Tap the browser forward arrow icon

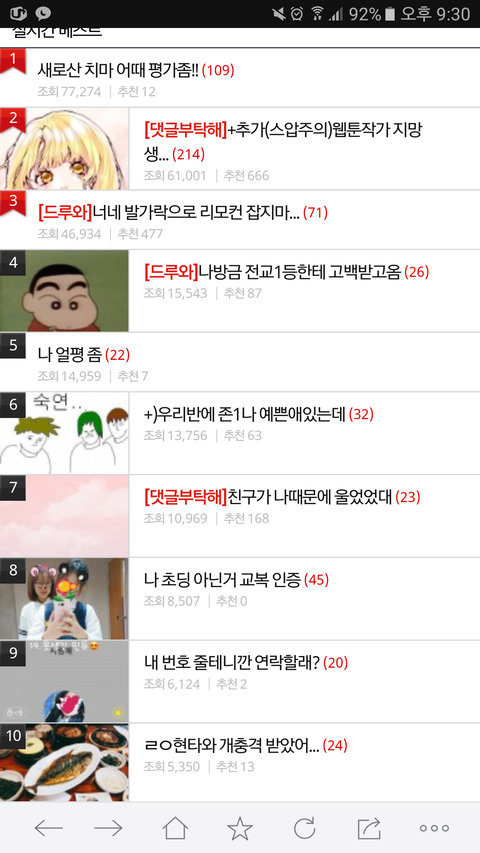pyautogui.click(x=108, y=829)
